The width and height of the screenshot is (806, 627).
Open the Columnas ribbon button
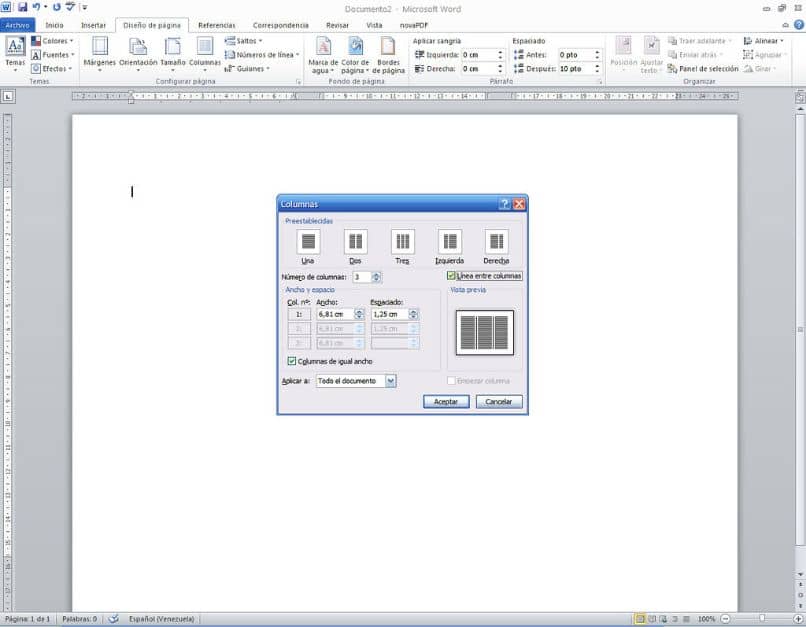[205, 53]
